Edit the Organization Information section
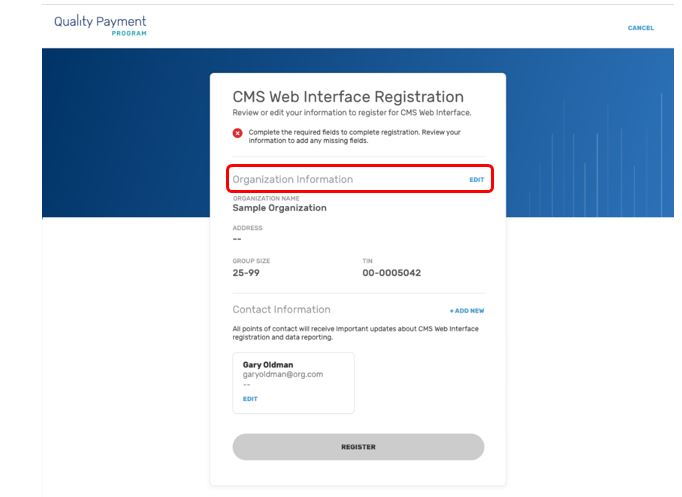This screenshot has height=497, width=682. point(476,180)
